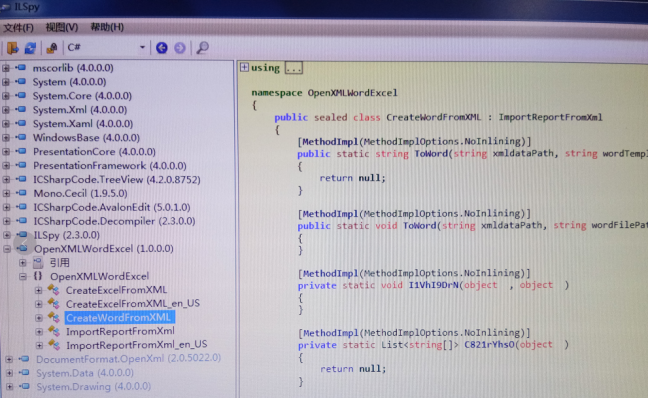The image size is (649, 398).
Task: Click the C821rYhsO method name
Action: click(490, 345)
